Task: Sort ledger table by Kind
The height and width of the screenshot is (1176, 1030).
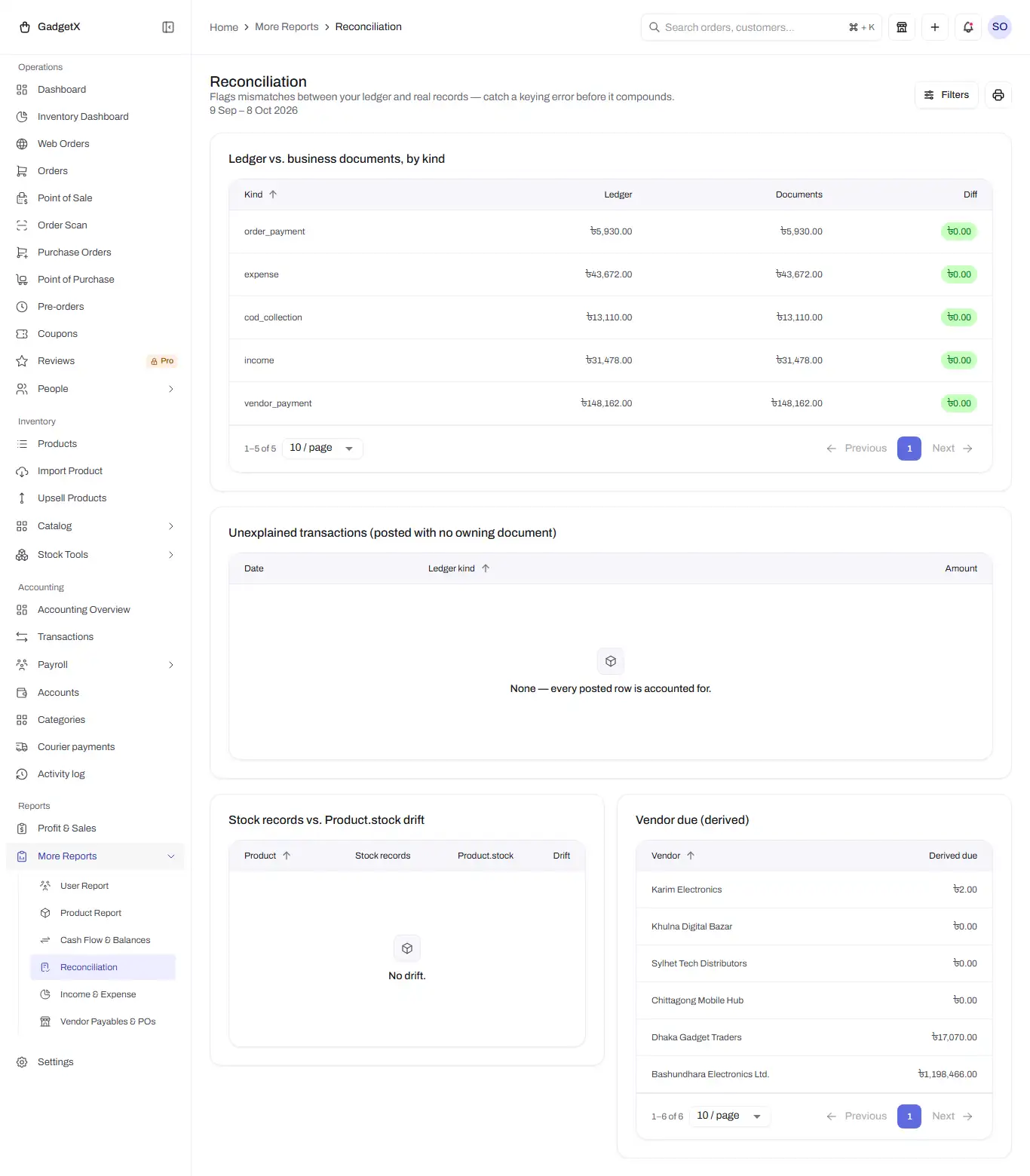Action: tap(261, 194)
